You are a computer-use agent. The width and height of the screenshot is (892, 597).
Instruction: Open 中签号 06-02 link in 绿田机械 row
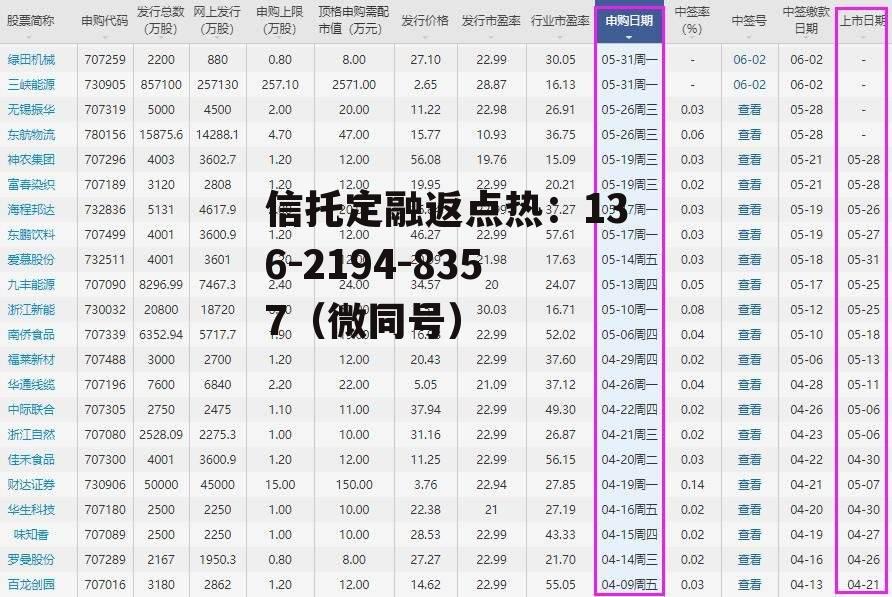click(x=749, y=59)
